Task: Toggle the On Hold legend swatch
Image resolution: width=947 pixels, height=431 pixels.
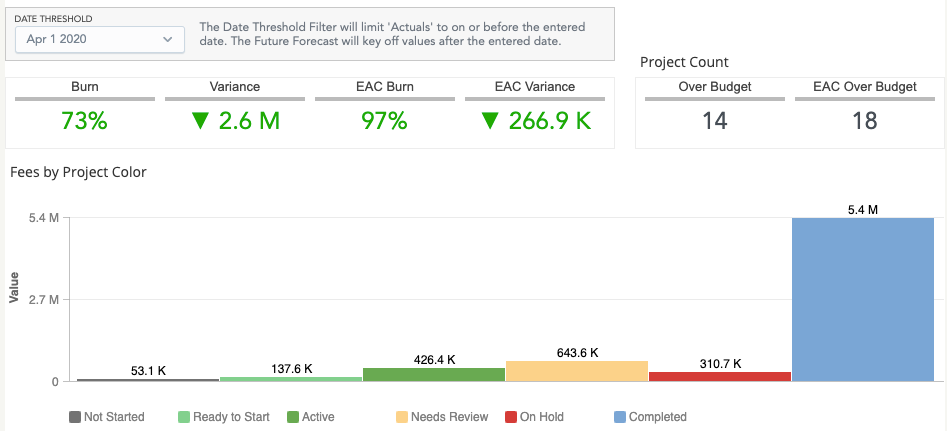Action: coord(511,417)
